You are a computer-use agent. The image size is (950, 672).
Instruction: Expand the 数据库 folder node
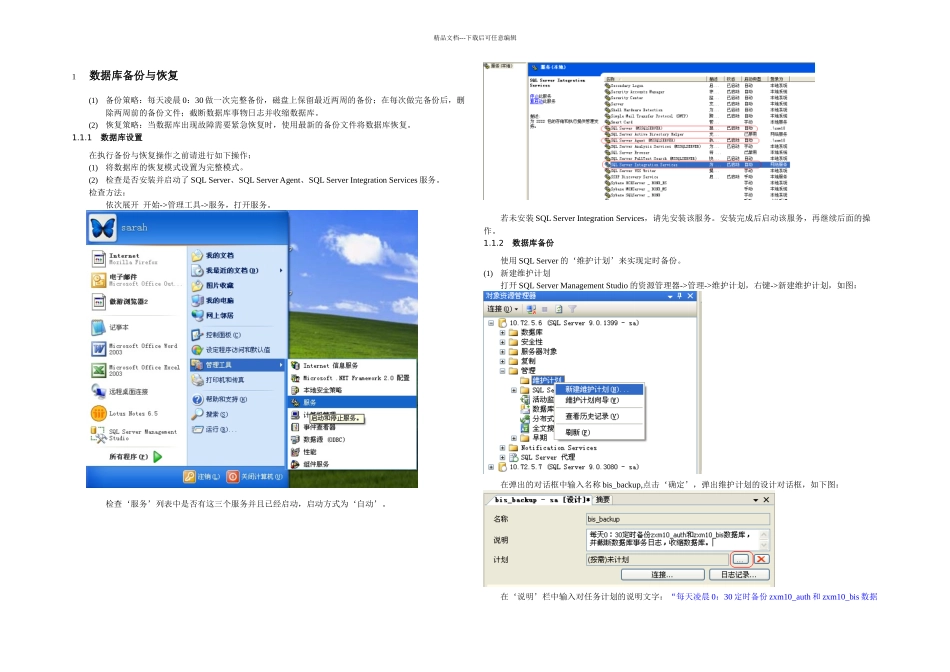[x=502, y=333]
